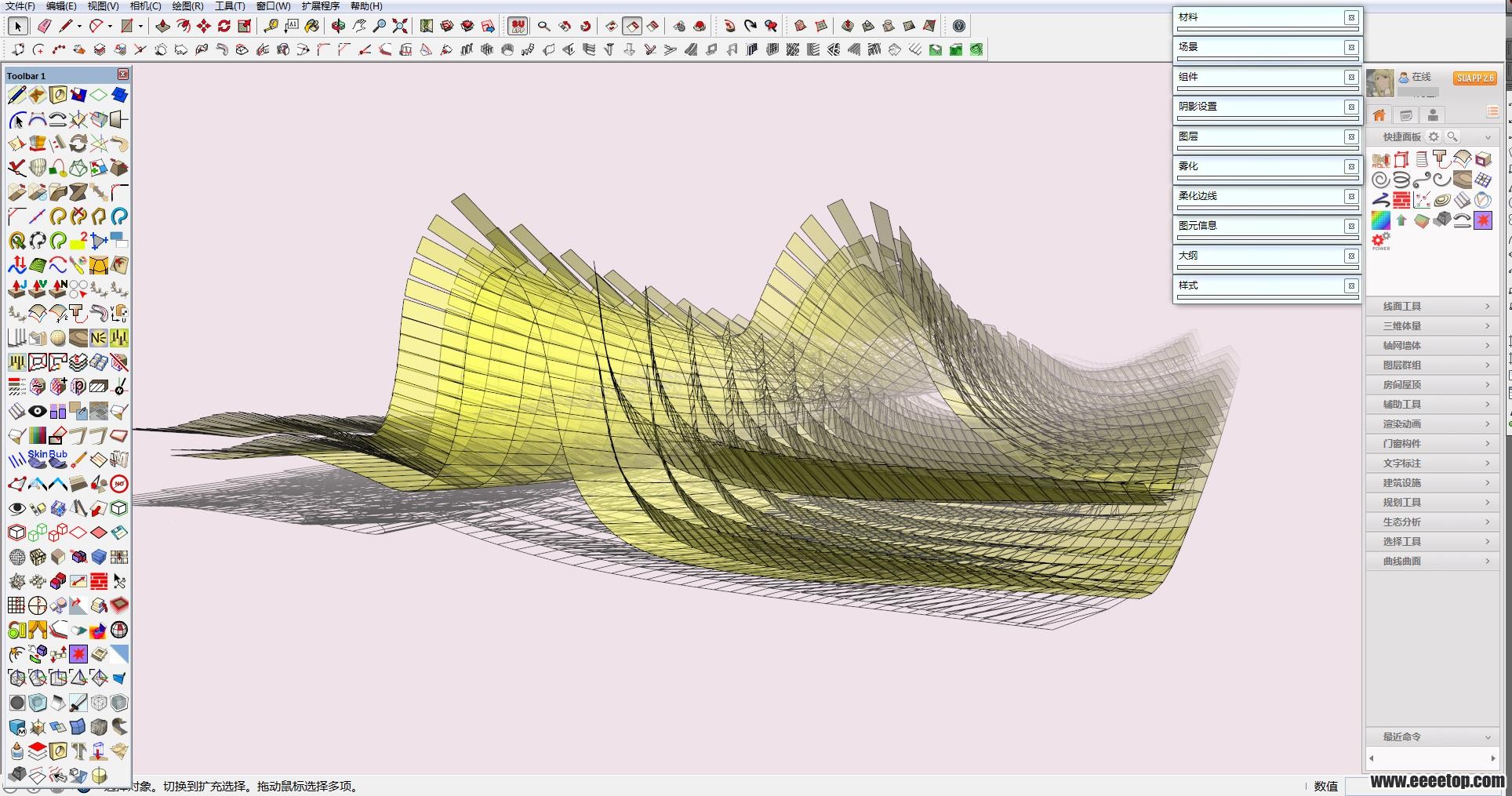The height and width of the screenshot is (796, 1512).
Task: Select the Paint Bucket tool
Action: coord(312,26)
